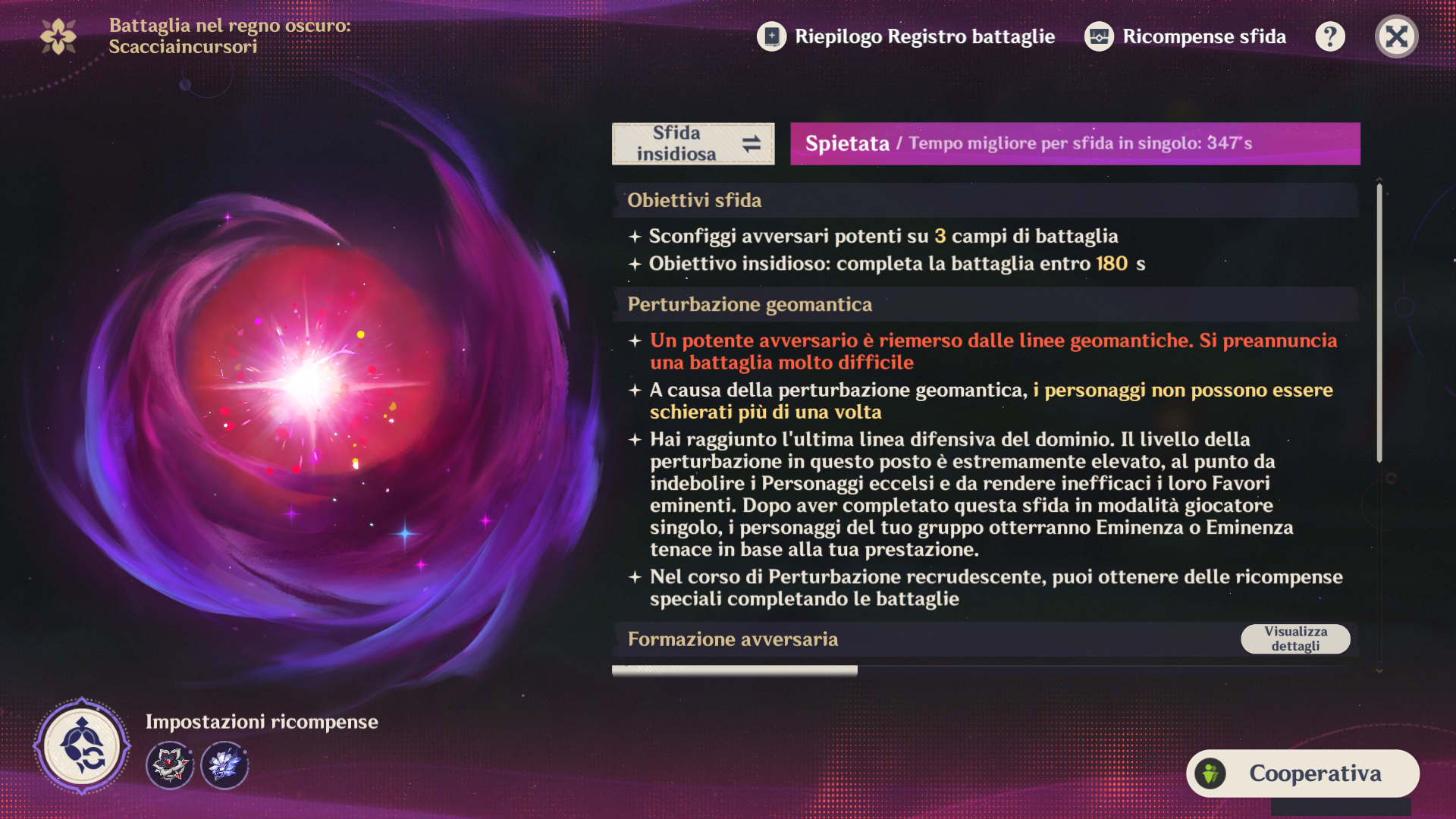Click the Riepilogo Registro battaglie label
Image resolution: width=1456 pixels, height=819 pixels.
point(924,36)
